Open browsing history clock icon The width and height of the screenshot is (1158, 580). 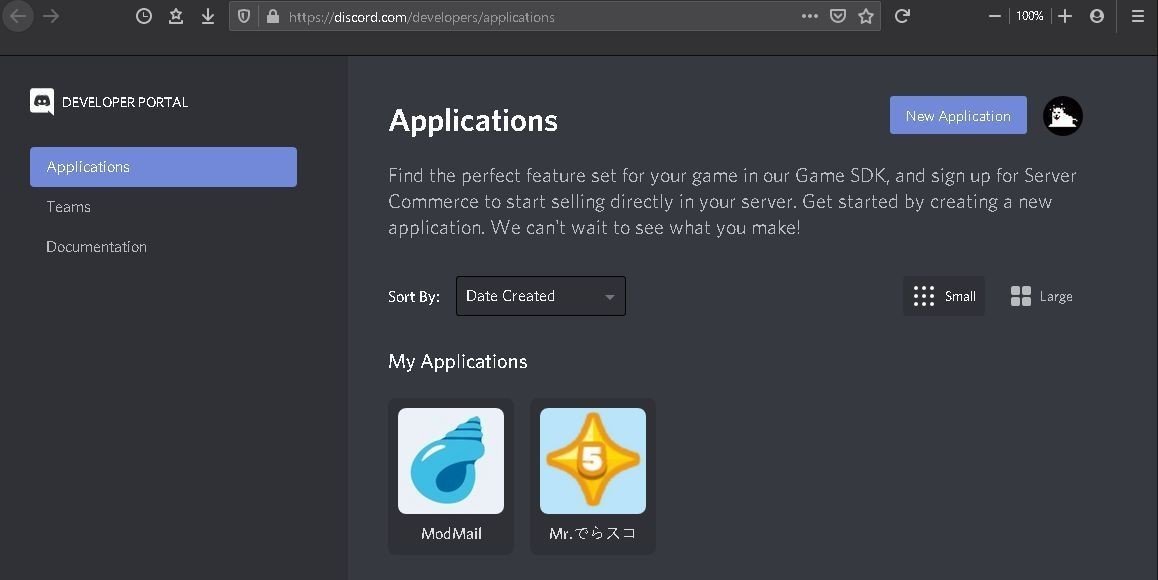144,16
